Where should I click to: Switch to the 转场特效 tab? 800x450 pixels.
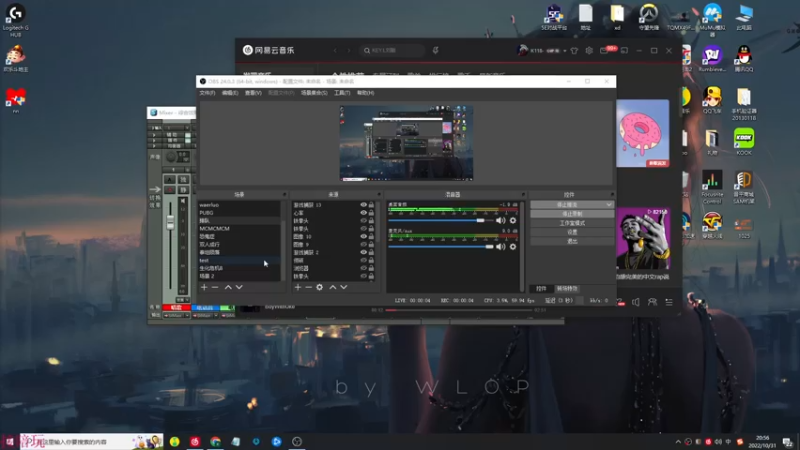567,289
